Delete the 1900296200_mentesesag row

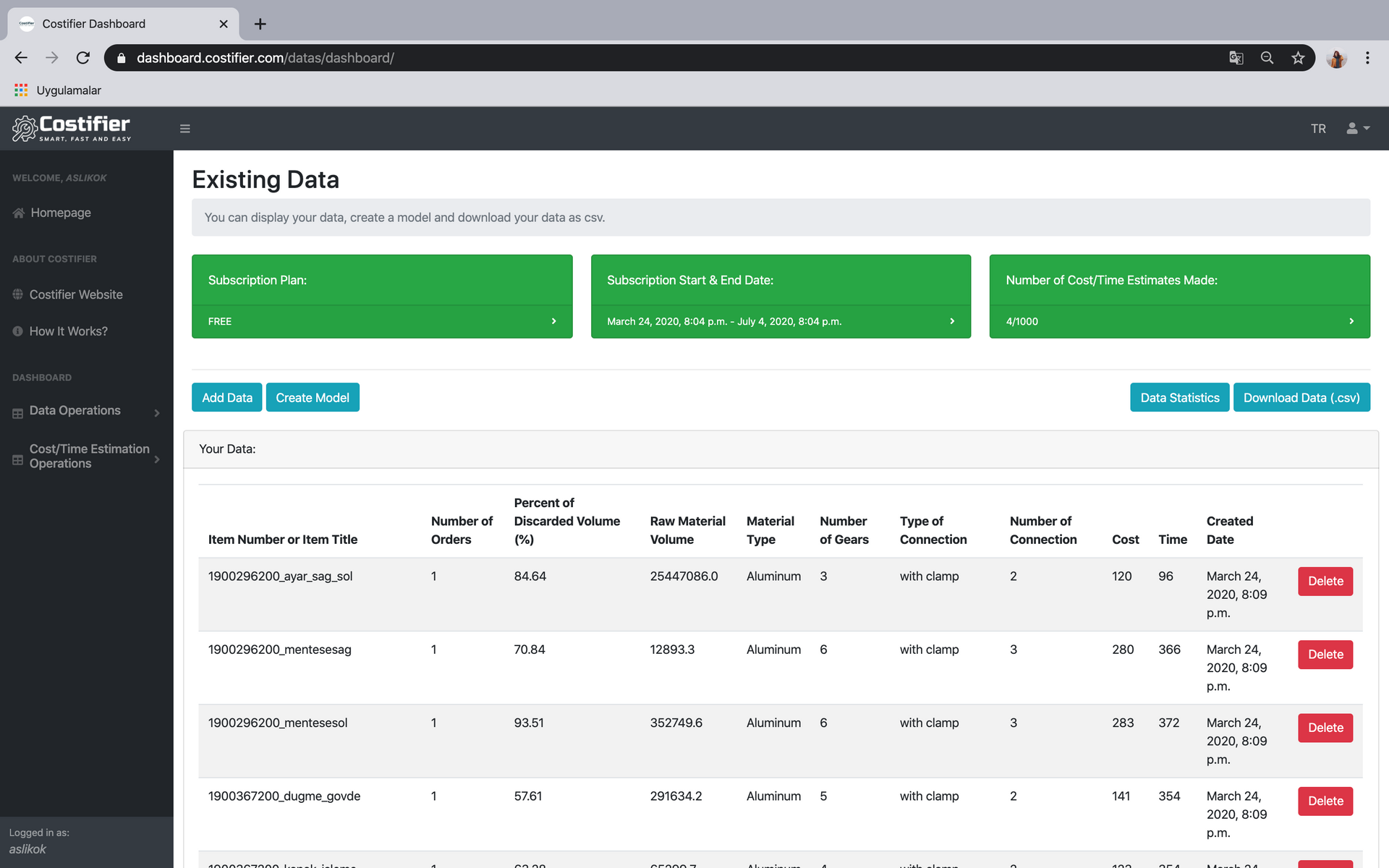(x=1325, y=655)
